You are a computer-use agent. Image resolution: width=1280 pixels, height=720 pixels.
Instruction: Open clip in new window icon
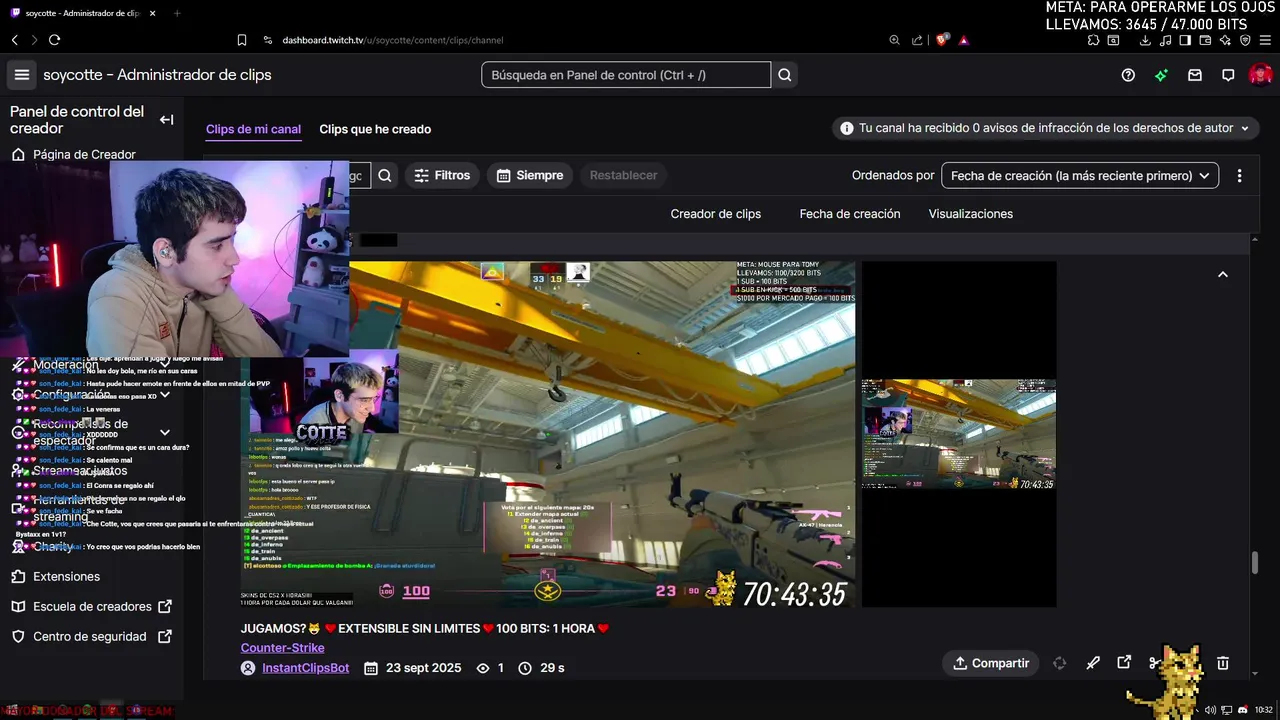pos(1124,663)
